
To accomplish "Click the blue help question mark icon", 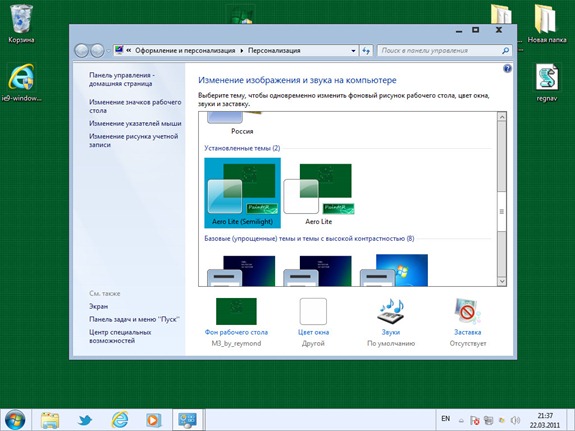I will 507,69.
